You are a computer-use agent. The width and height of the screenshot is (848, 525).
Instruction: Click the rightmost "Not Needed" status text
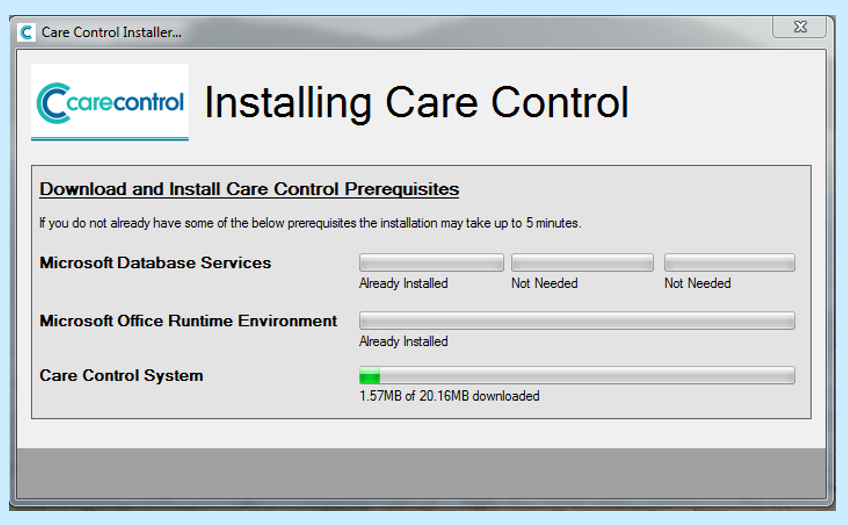pos(697,284)
